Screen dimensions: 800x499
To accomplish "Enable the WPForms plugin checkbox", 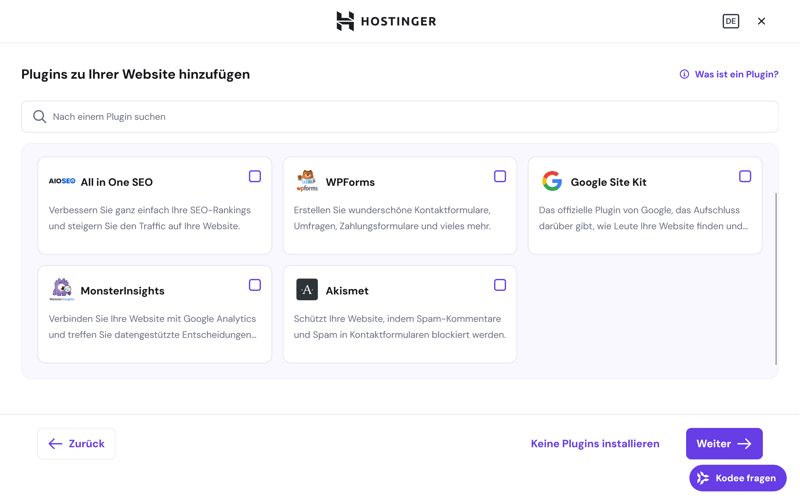I will pyautogui.click(x=500, y=176).
